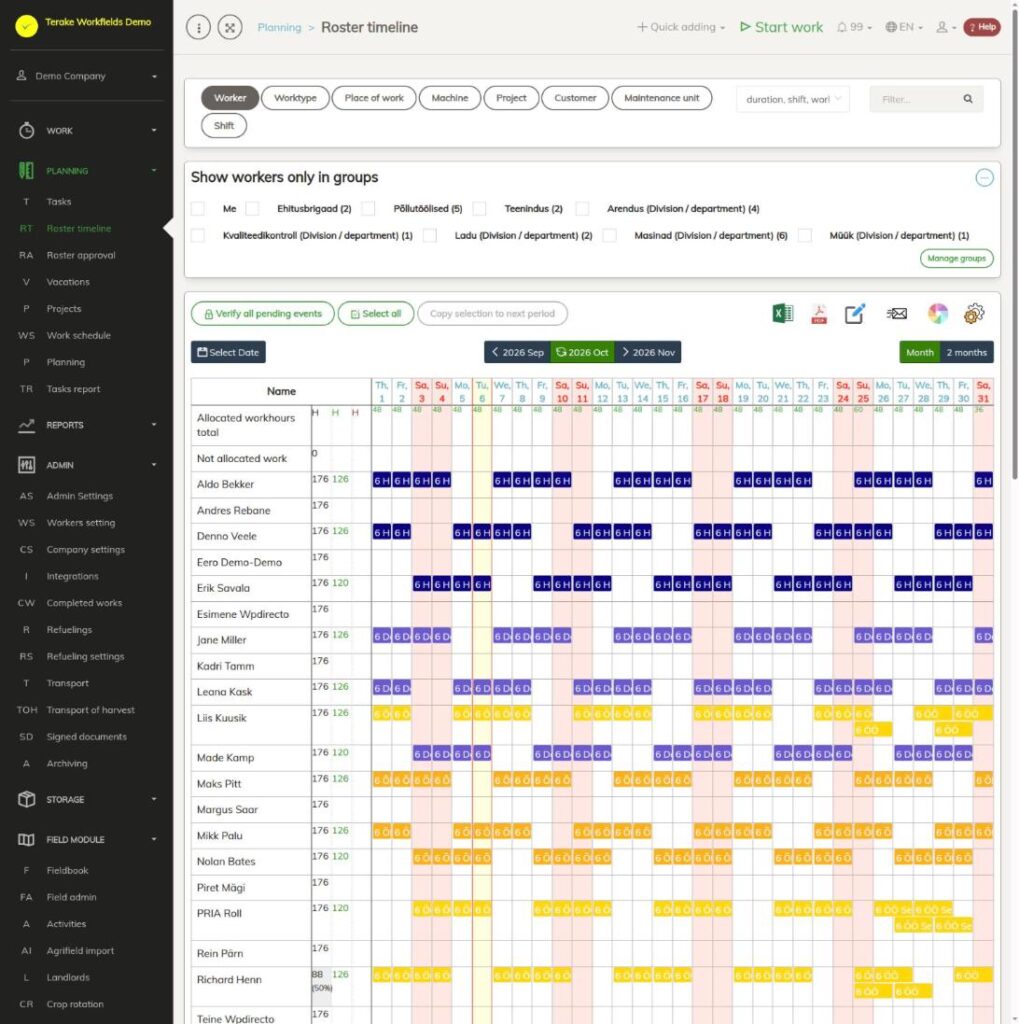Tick the Teenindus (2) checkbox
This screenshot has height=1024, width=1019.
coord(479,209)
